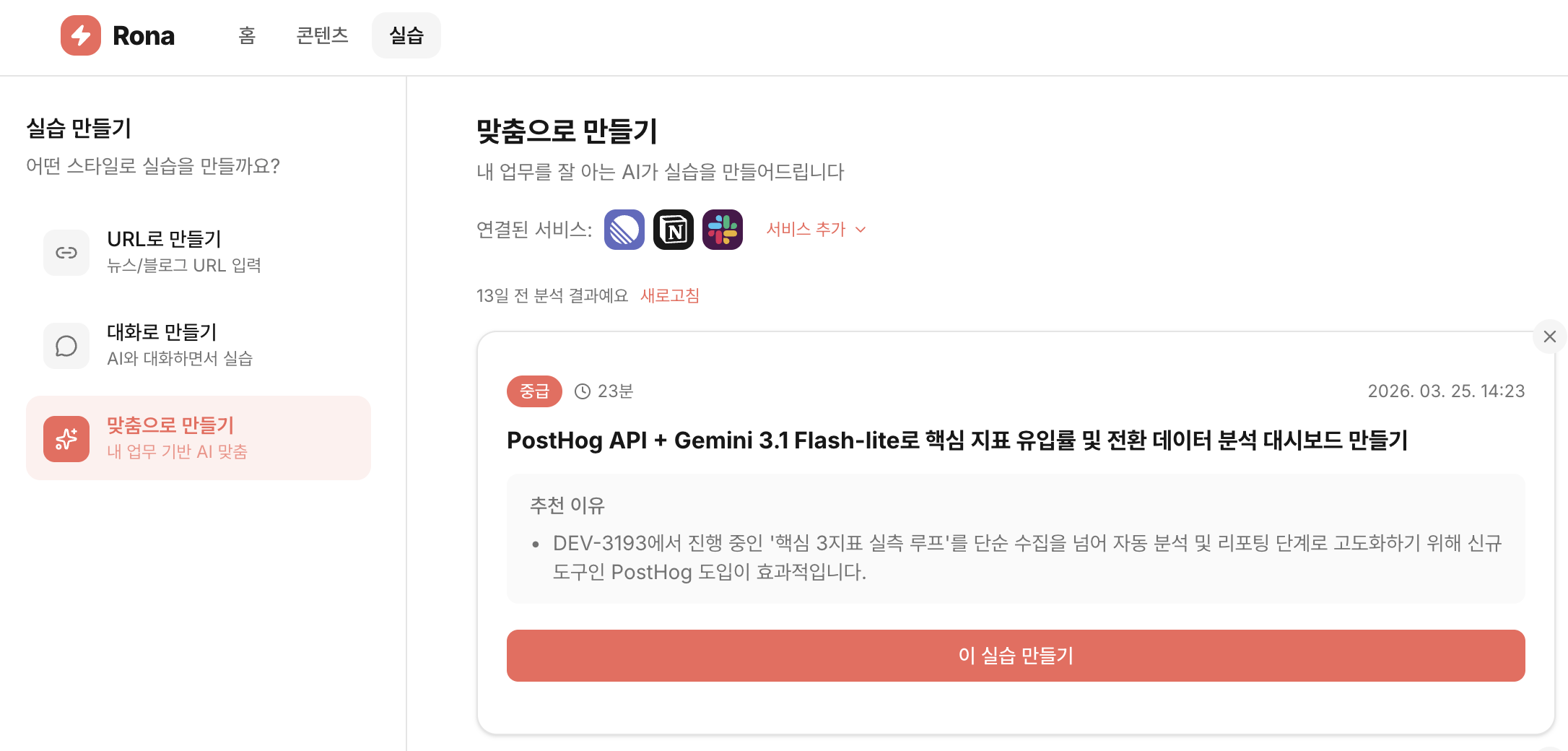This screenshot has height=751, width=1568.
Task: Switch to the 콘텐츠 tab
Action: tap(322, 35)
